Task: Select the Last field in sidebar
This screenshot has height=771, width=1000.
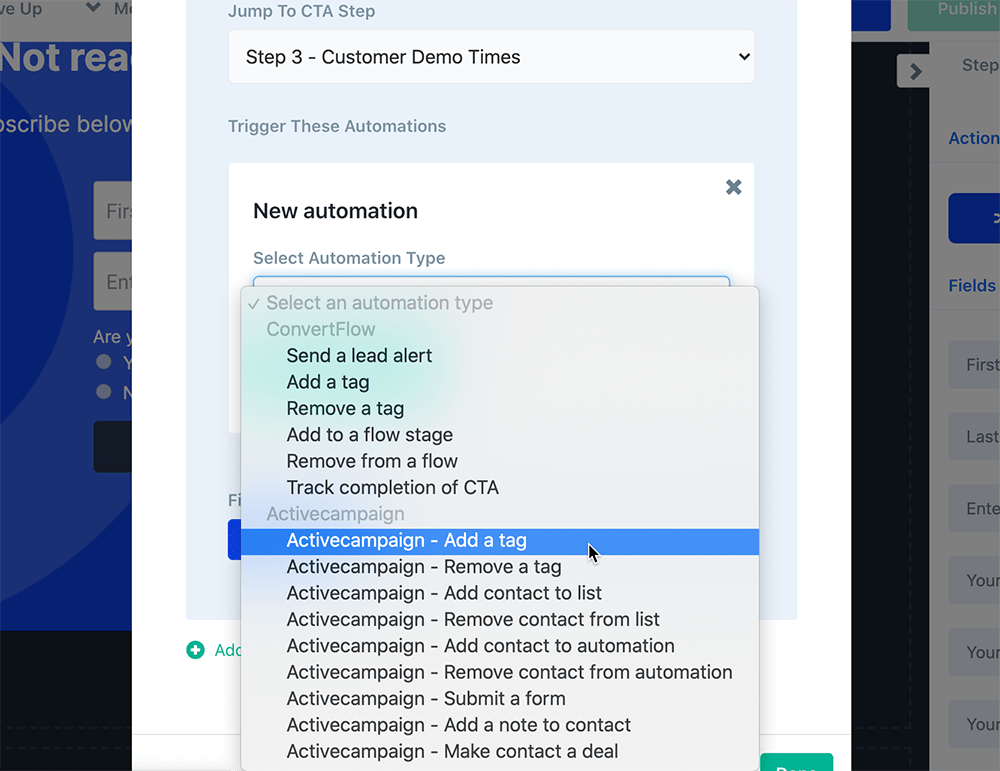Action: click(974, 436)
